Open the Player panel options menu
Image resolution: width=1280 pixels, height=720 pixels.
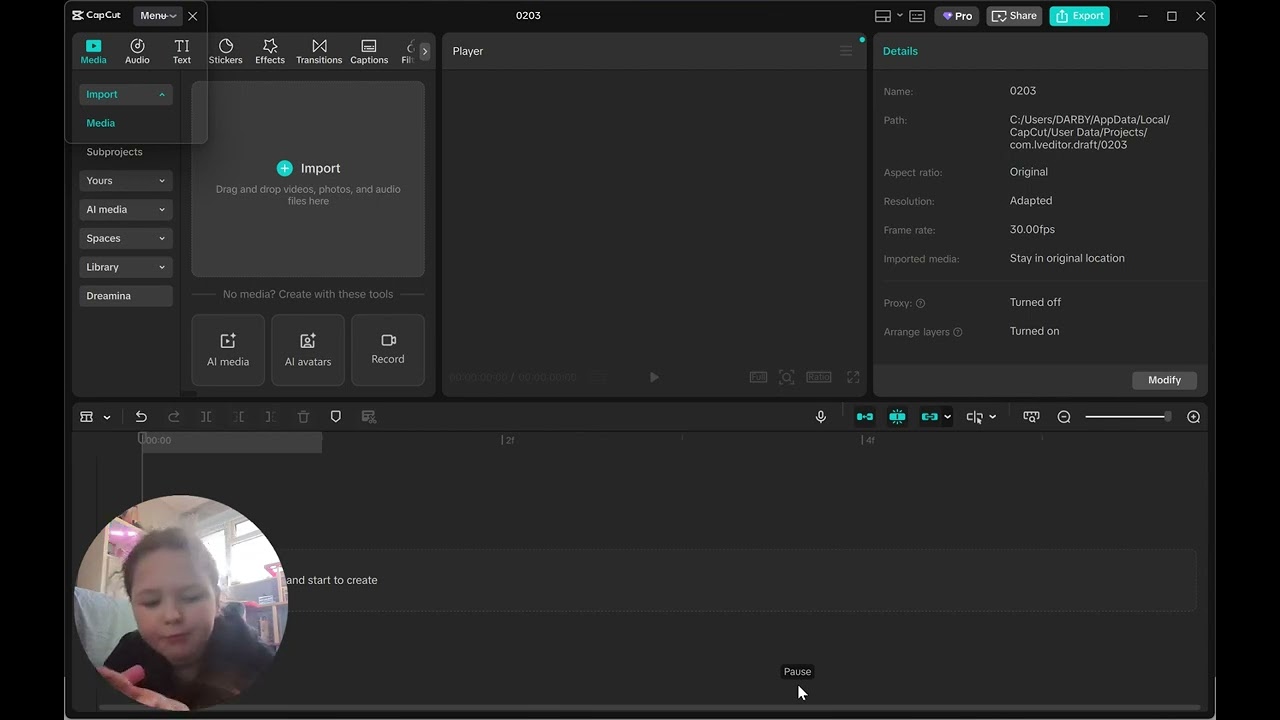[846, 51]
